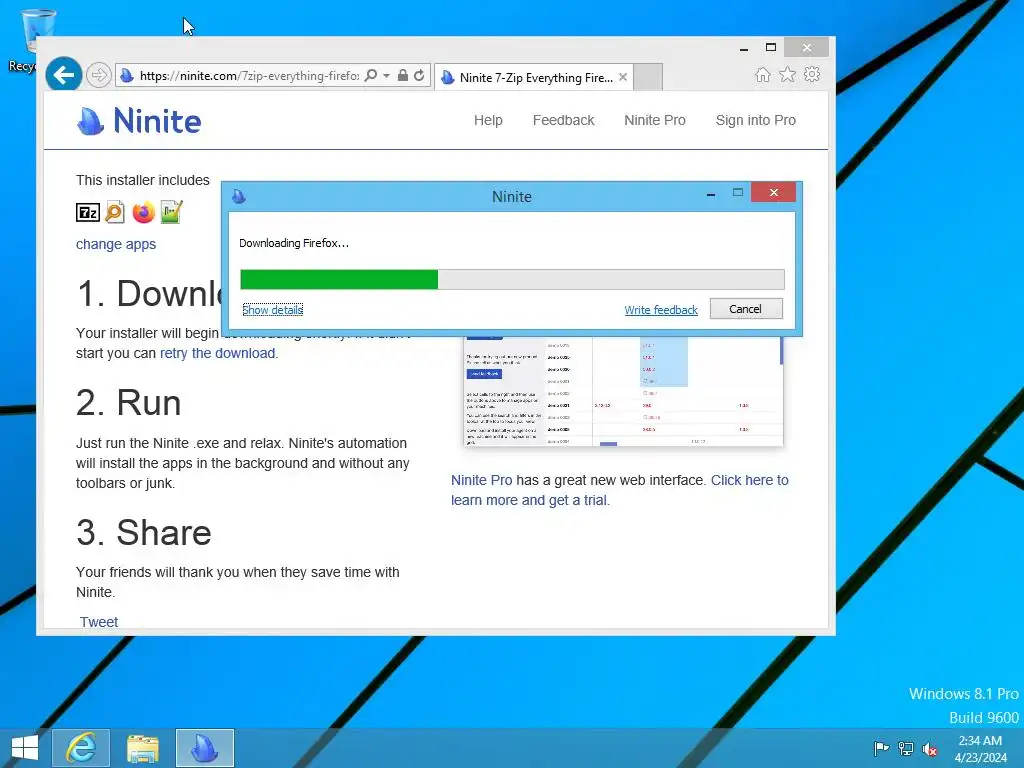
Task: Click the browser Back arrow button
Action: [63, 75]
